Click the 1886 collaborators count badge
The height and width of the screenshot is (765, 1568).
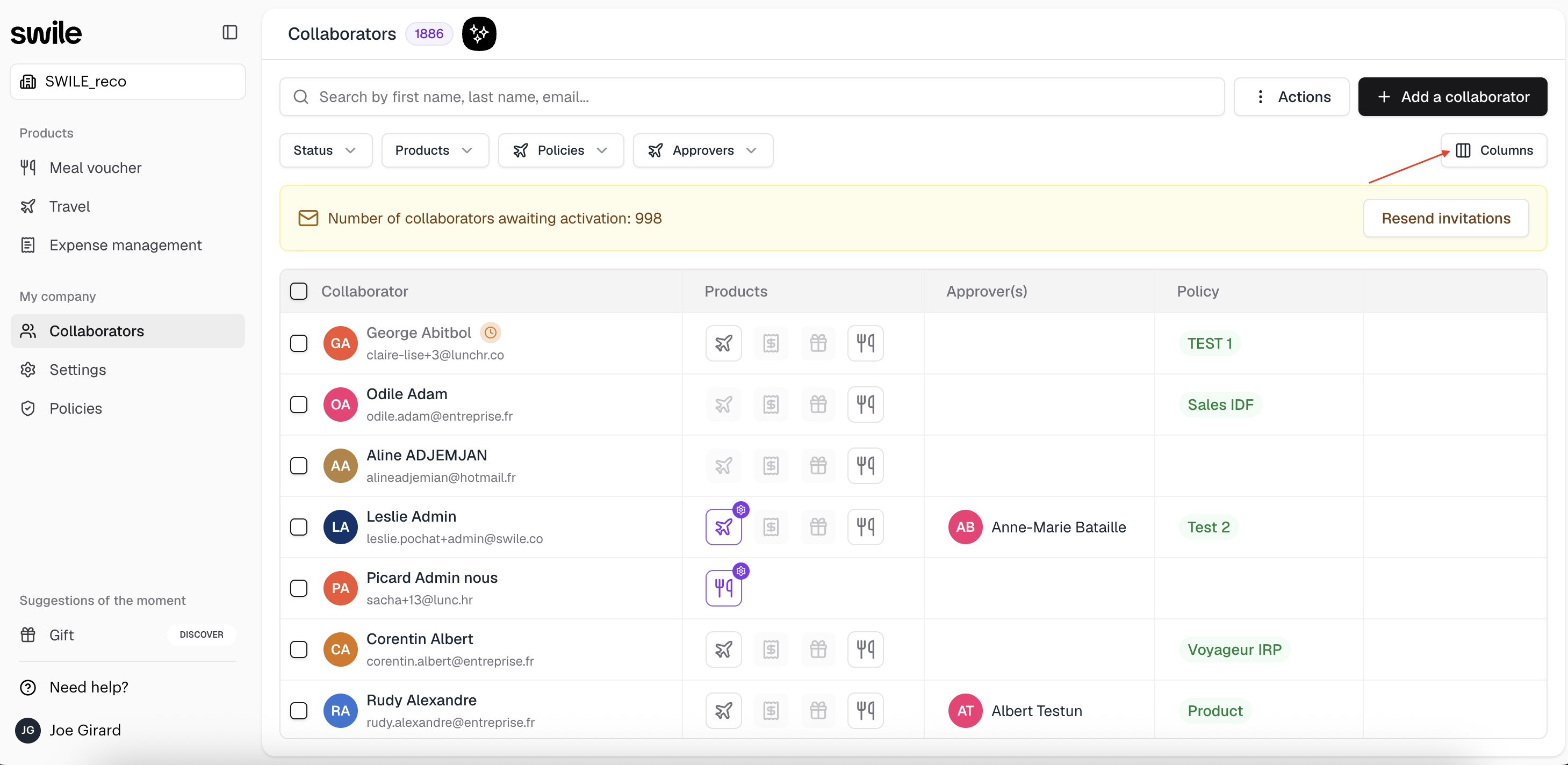click(429, 33)
